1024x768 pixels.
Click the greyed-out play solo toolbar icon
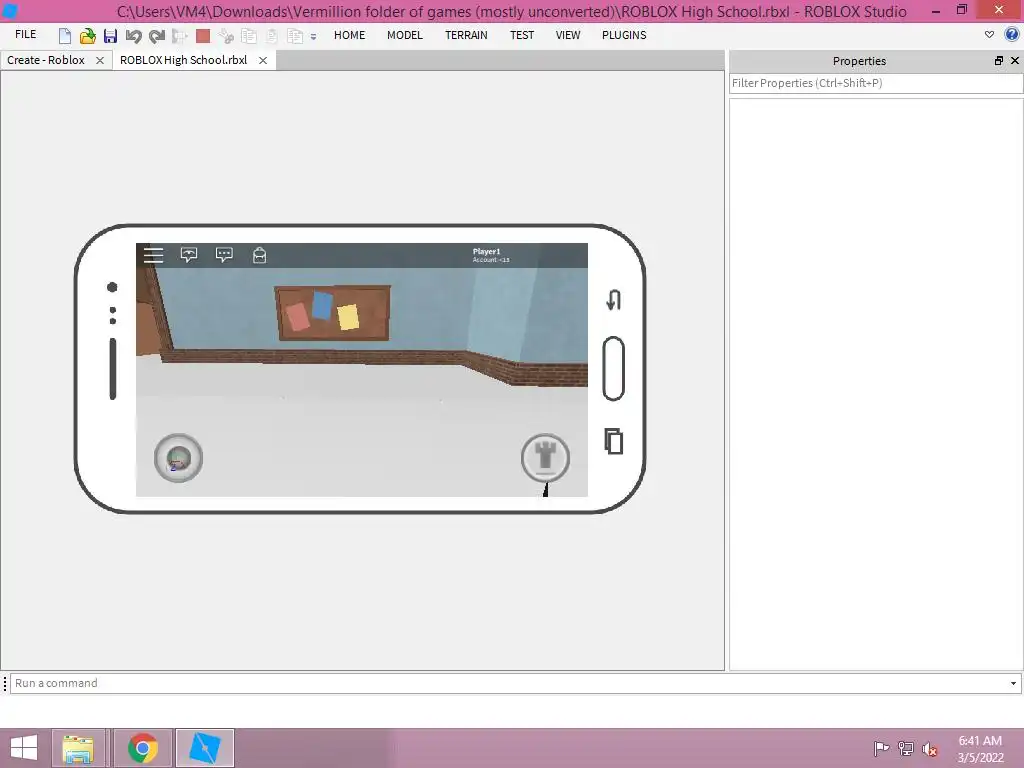[x=180, y=36]
